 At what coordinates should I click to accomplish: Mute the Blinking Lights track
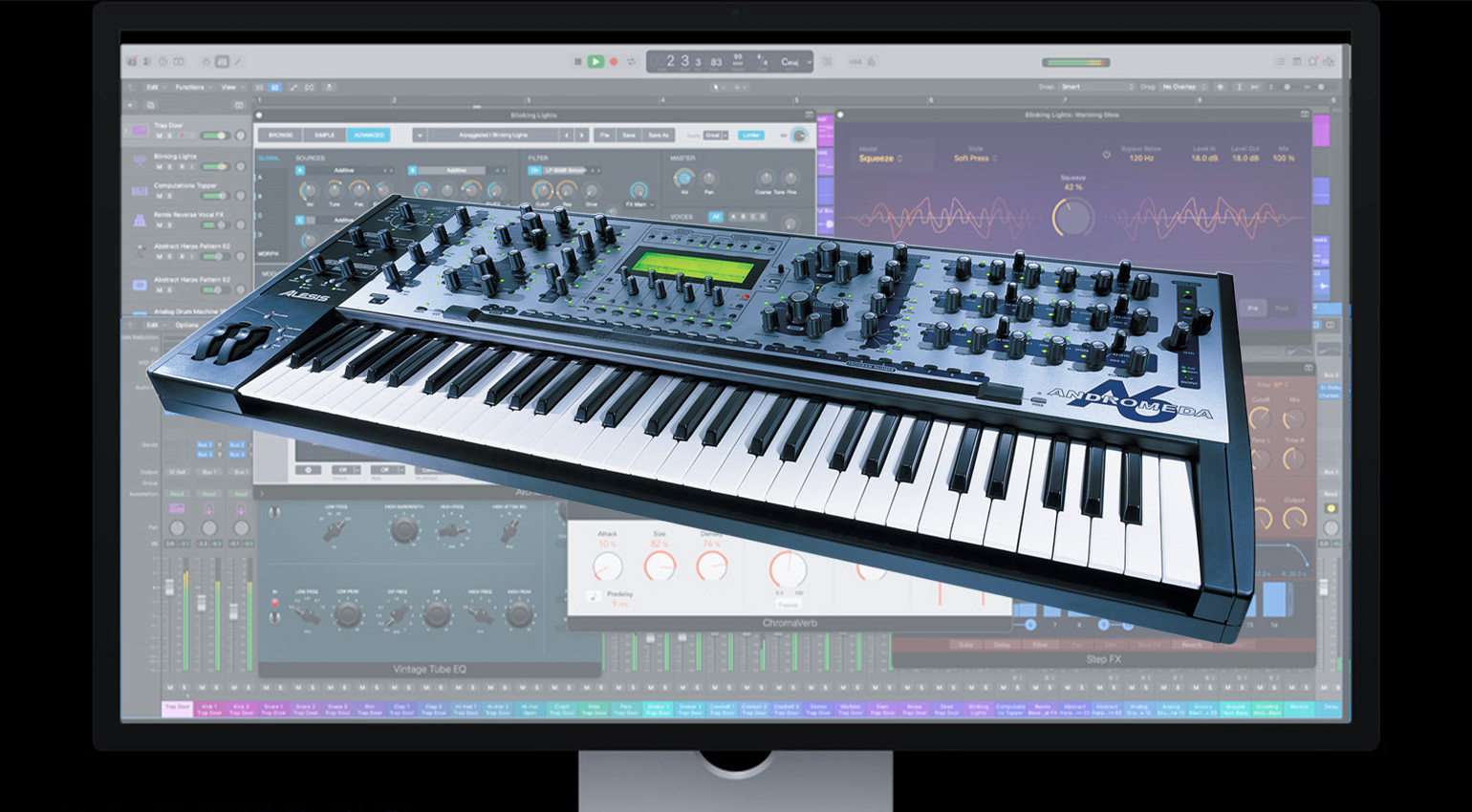(159, 166)
